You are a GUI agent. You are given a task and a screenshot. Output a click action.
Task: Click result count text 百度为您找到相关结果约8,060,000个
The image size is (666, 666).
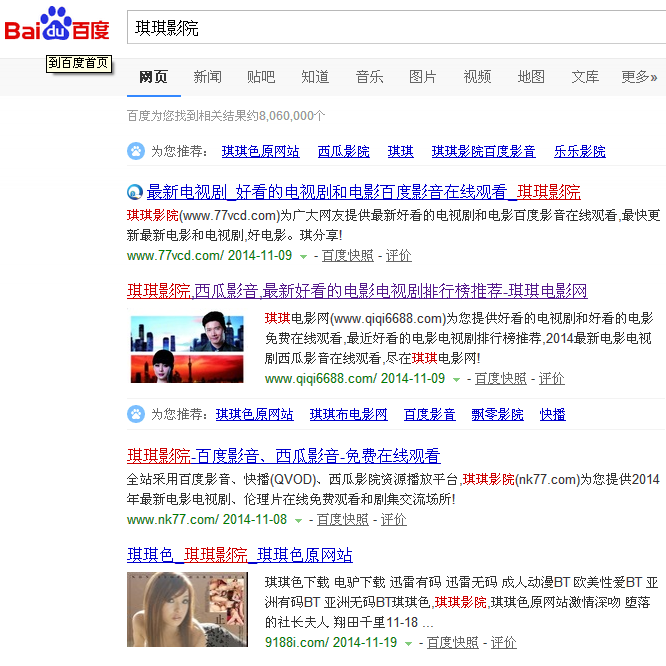226,116
